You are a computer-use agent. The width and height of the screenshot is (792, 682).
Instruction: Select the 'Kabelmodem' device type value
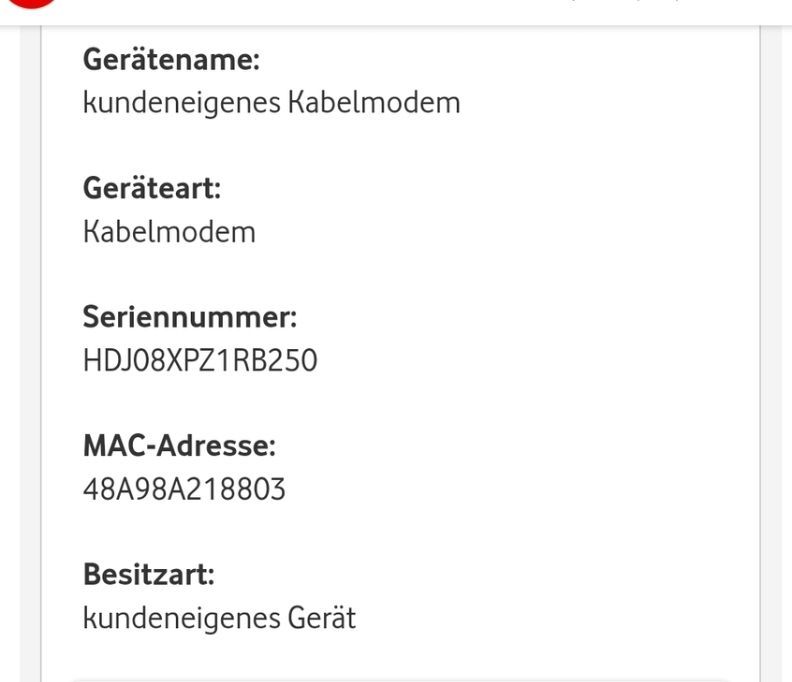pos(169,232)
